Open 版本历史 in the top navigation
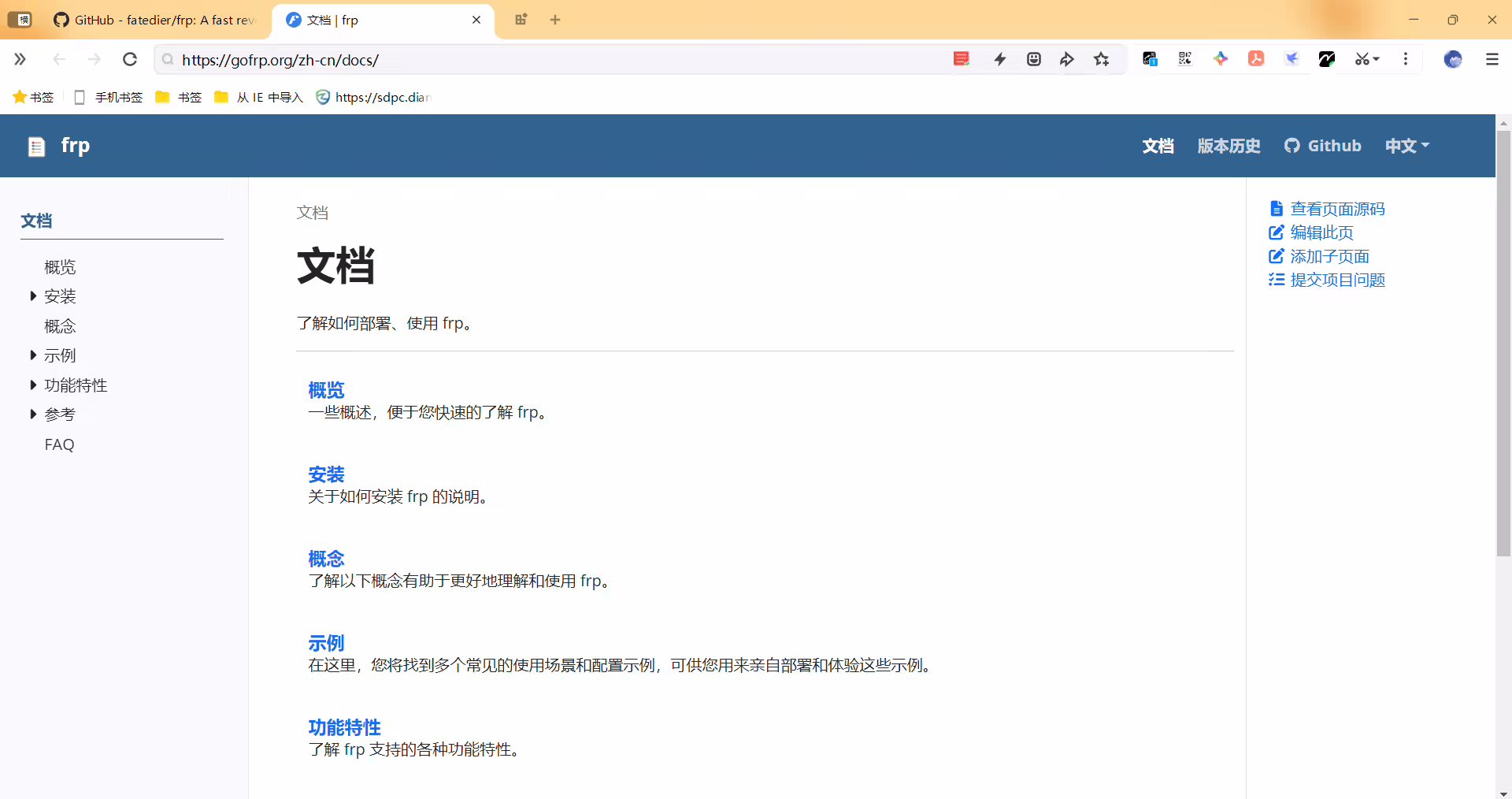This screenshot has height=799, width=1512. 1228,146
